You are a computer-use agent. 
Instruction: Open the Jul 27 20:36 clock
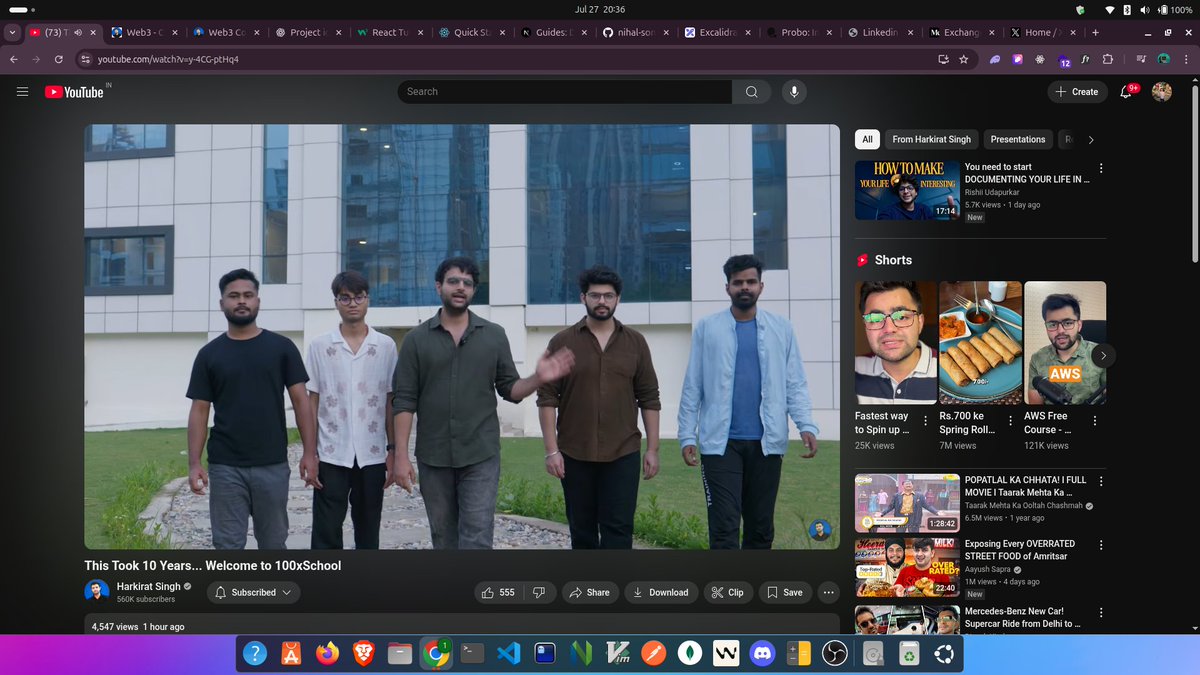point(600,9)
